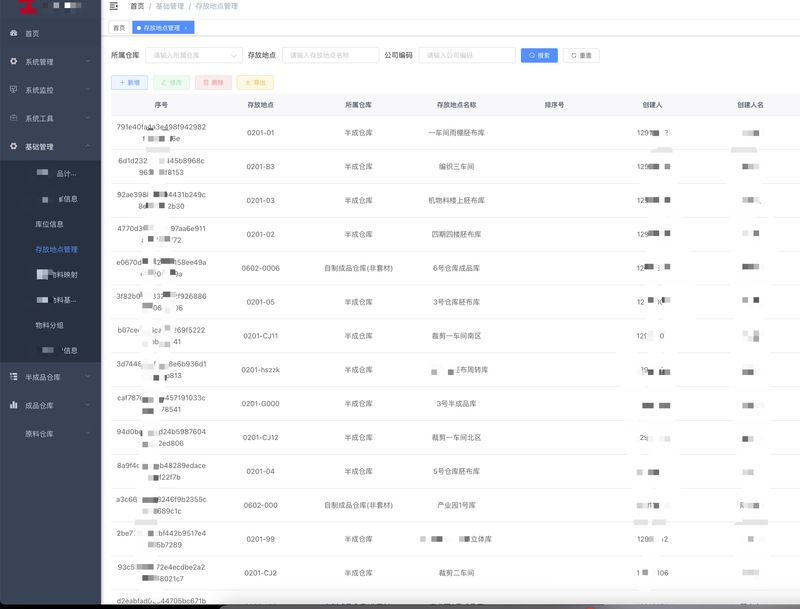Select cell 0201-05 in table
The height and width of the screenshot is (609, 800).
(261, 302)
